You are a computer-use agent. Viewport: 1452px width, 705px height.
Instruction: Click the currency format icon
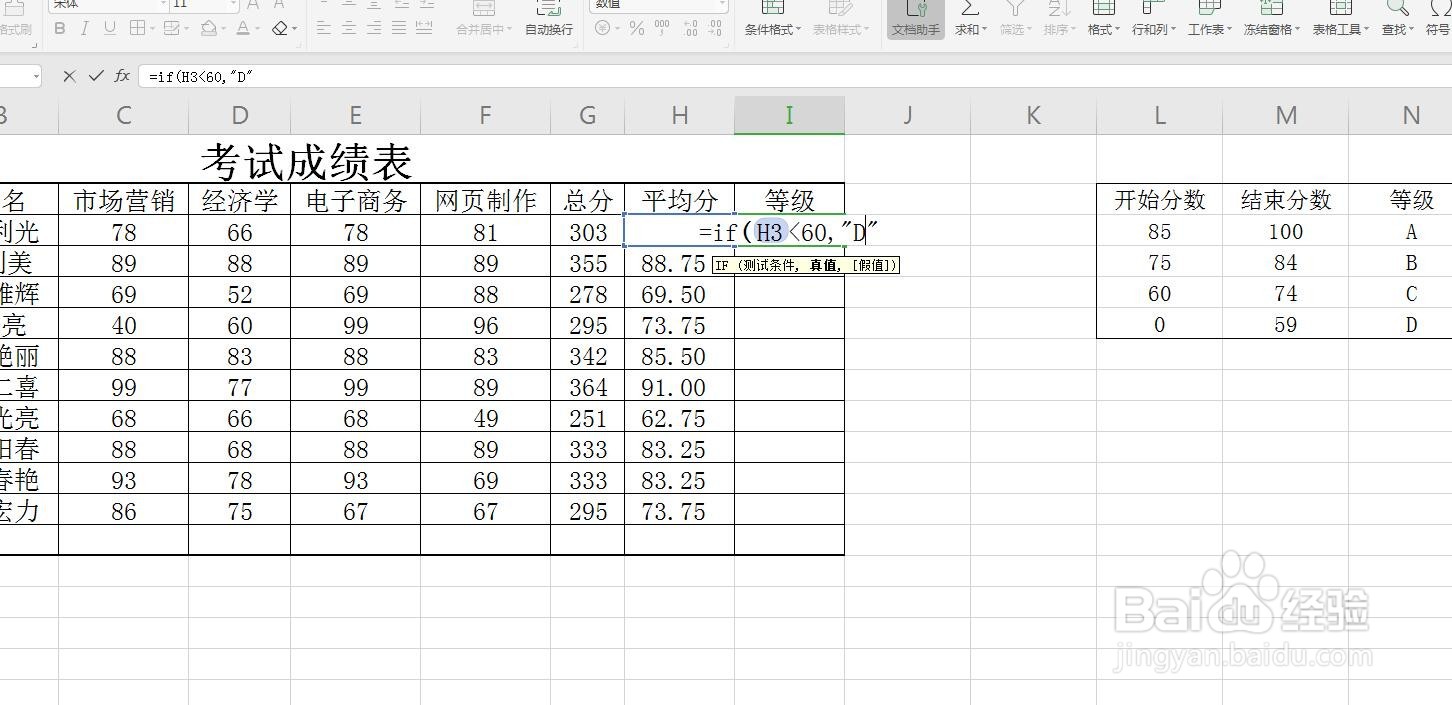coord(602,29)
